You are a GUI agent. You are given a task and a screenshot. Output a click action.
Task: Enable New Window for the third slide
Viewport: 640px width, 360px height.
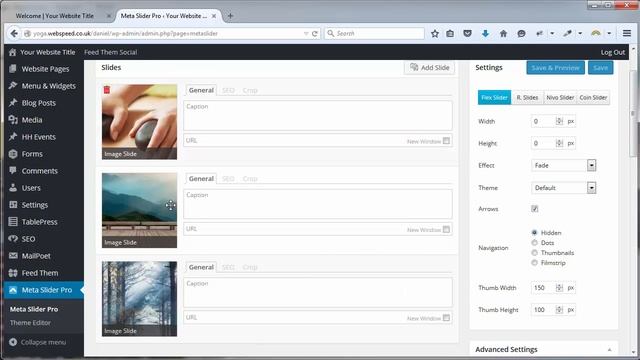(x=446, y=318)
